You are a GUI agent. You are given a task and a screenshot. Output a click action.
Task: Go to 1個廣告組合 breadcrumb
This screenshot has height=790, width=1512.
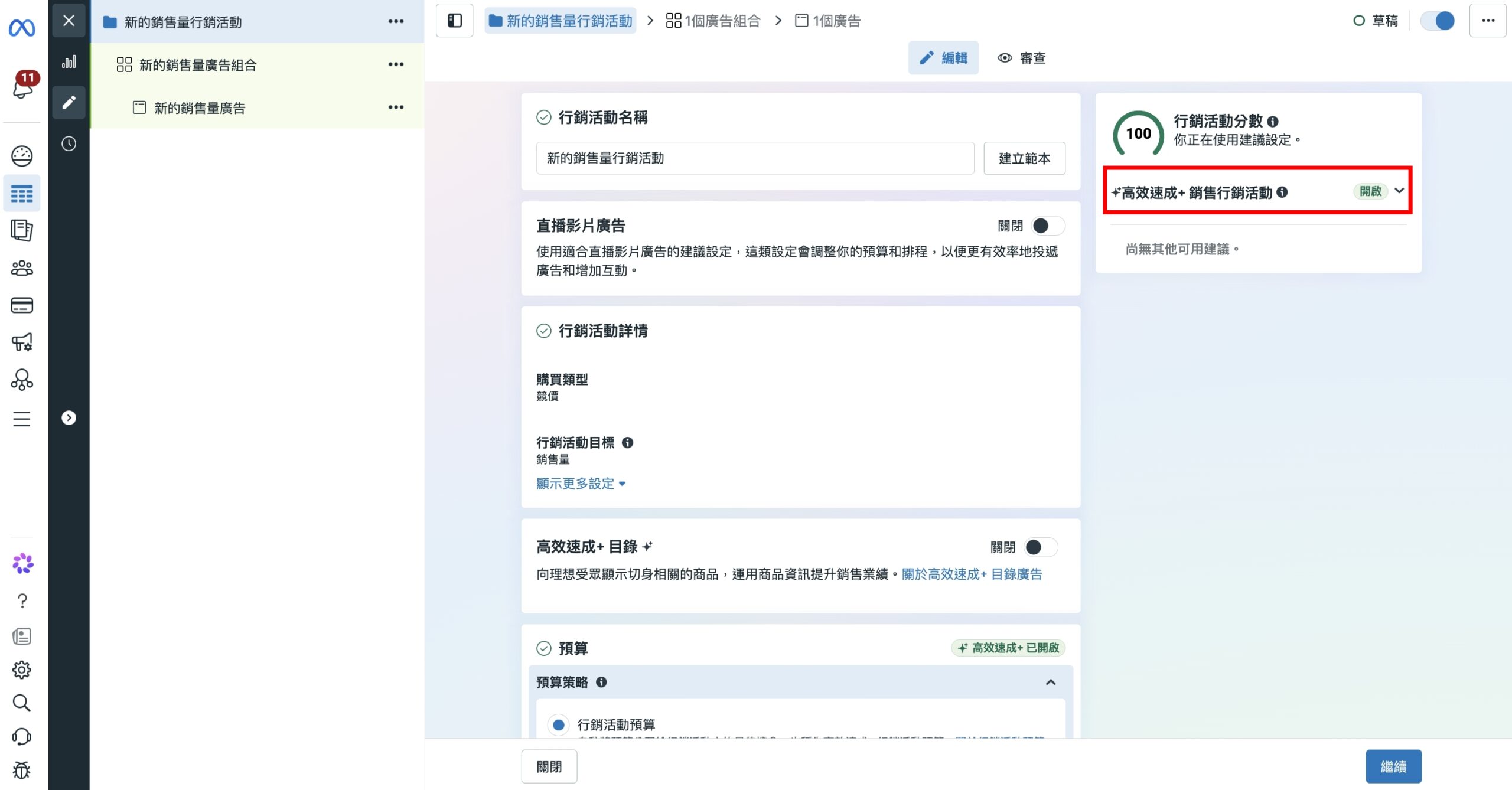(713, 21)
